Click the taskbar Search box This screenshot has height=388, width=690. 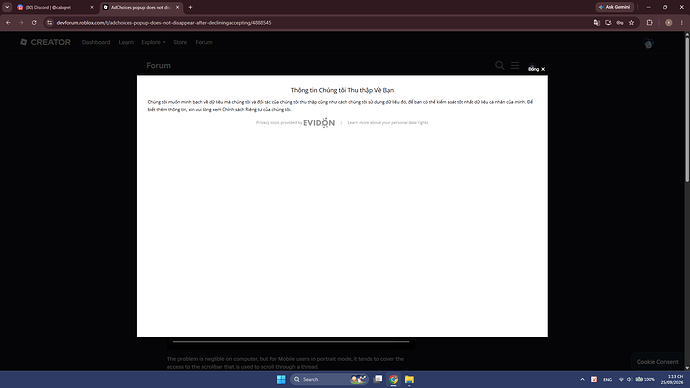pyautogui.click(x=329, y=379)
